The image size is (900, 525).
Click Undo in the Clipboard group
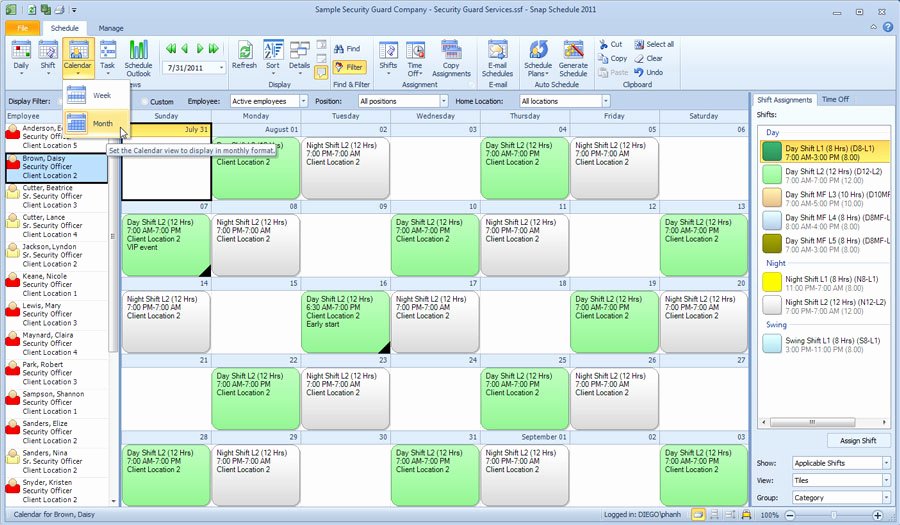click(649, 72)
